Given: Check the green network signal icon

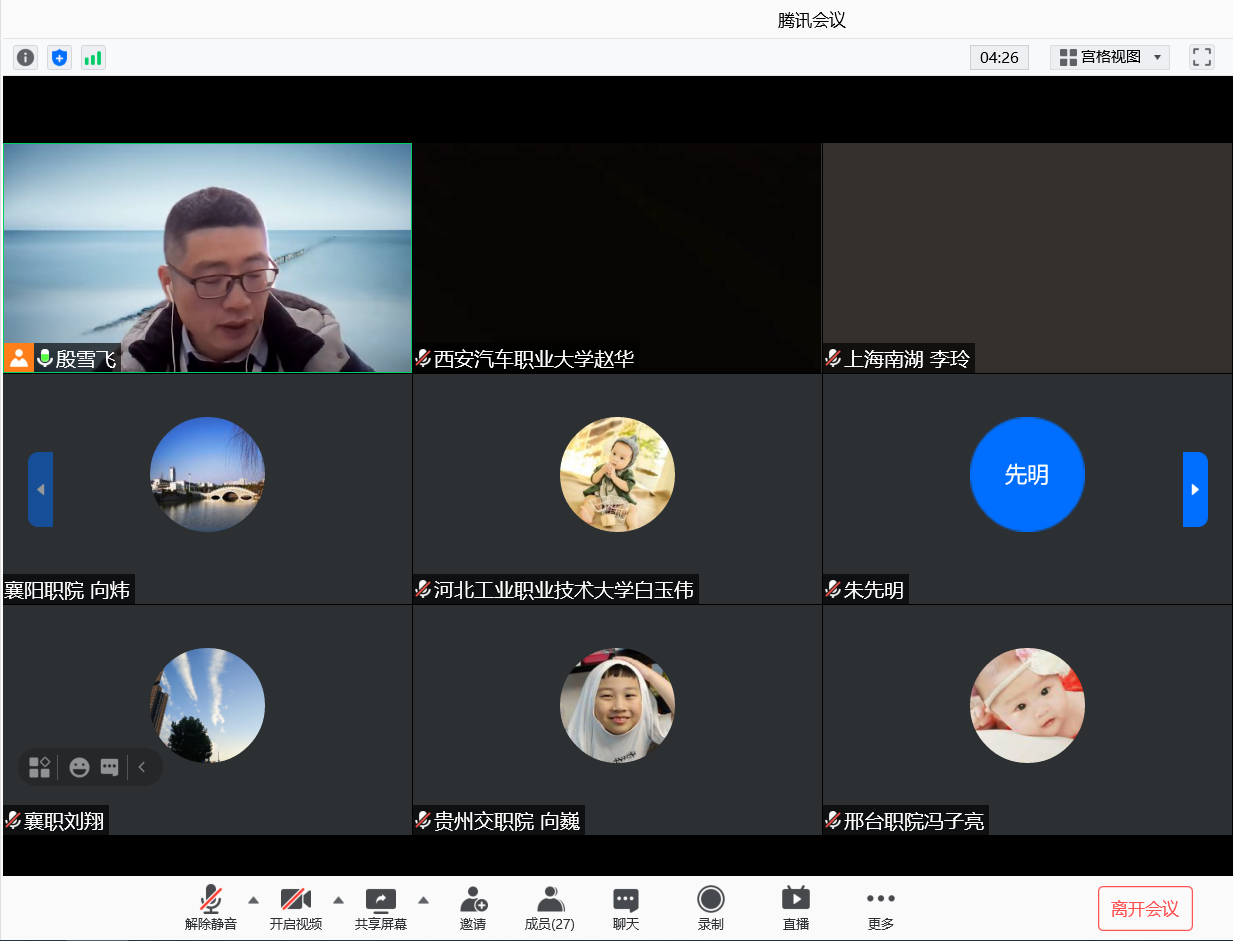Looking at the screenshot, I should (93, 58).
